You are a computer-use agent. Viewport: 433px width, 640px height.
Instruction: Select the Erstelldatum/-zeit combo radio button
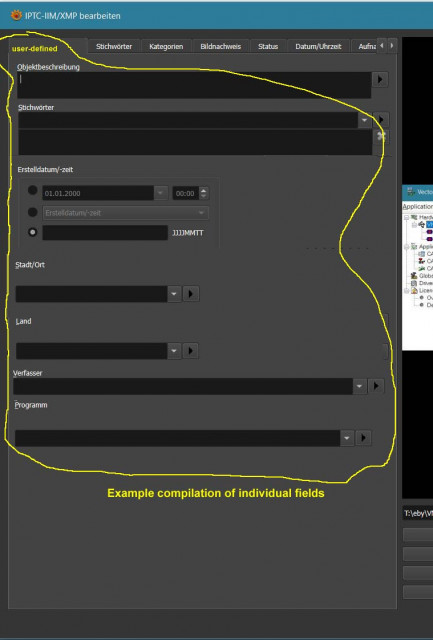tap(33, 212)
